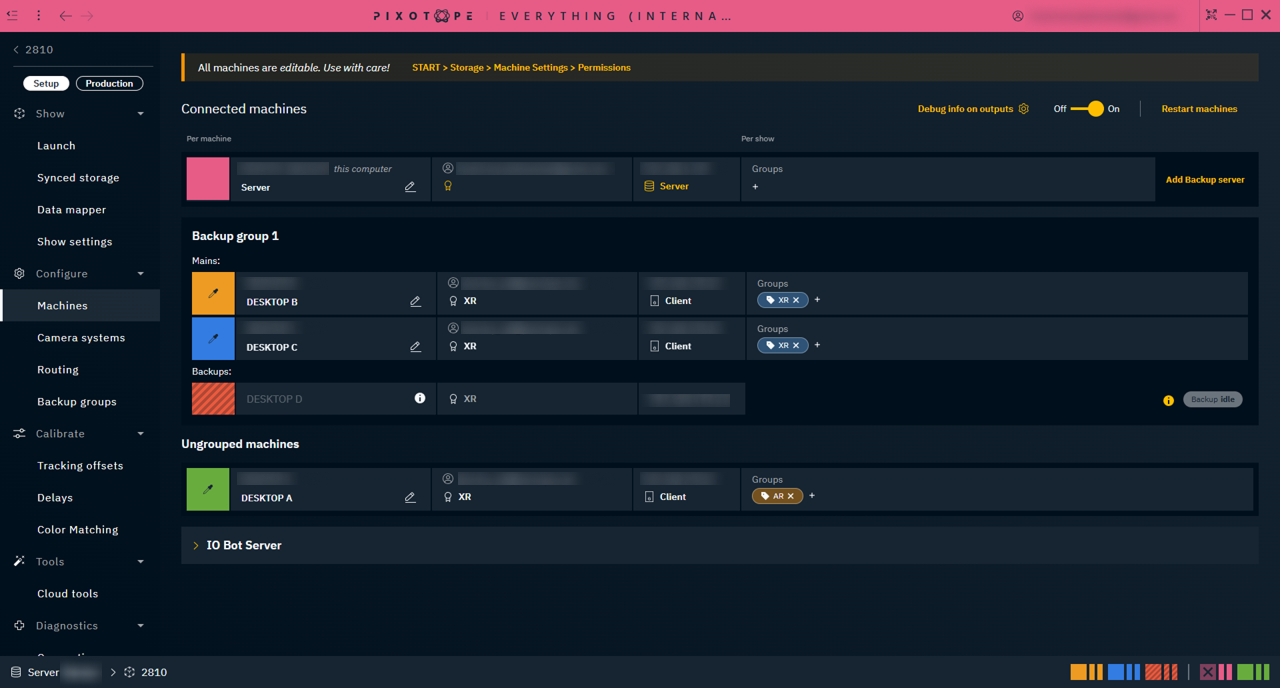The height and width of the screenshot is (688, 1280).
Task: Click edit pencil for DESKTOP B
Action: 415,301
